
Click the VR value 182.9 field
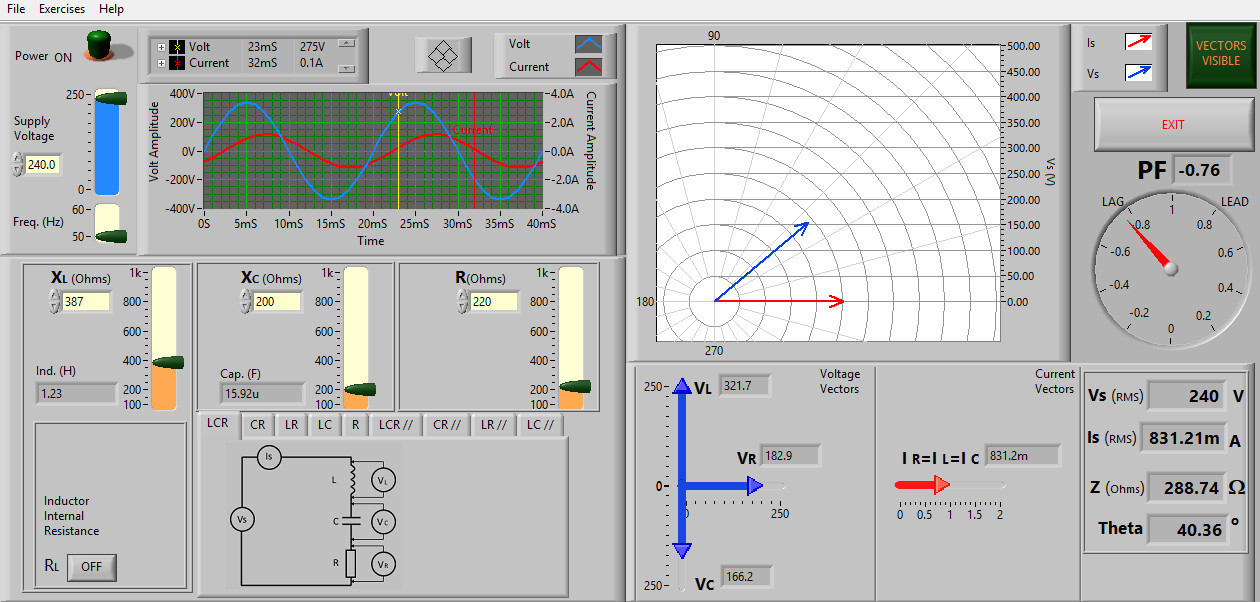[x=790, y=456]
